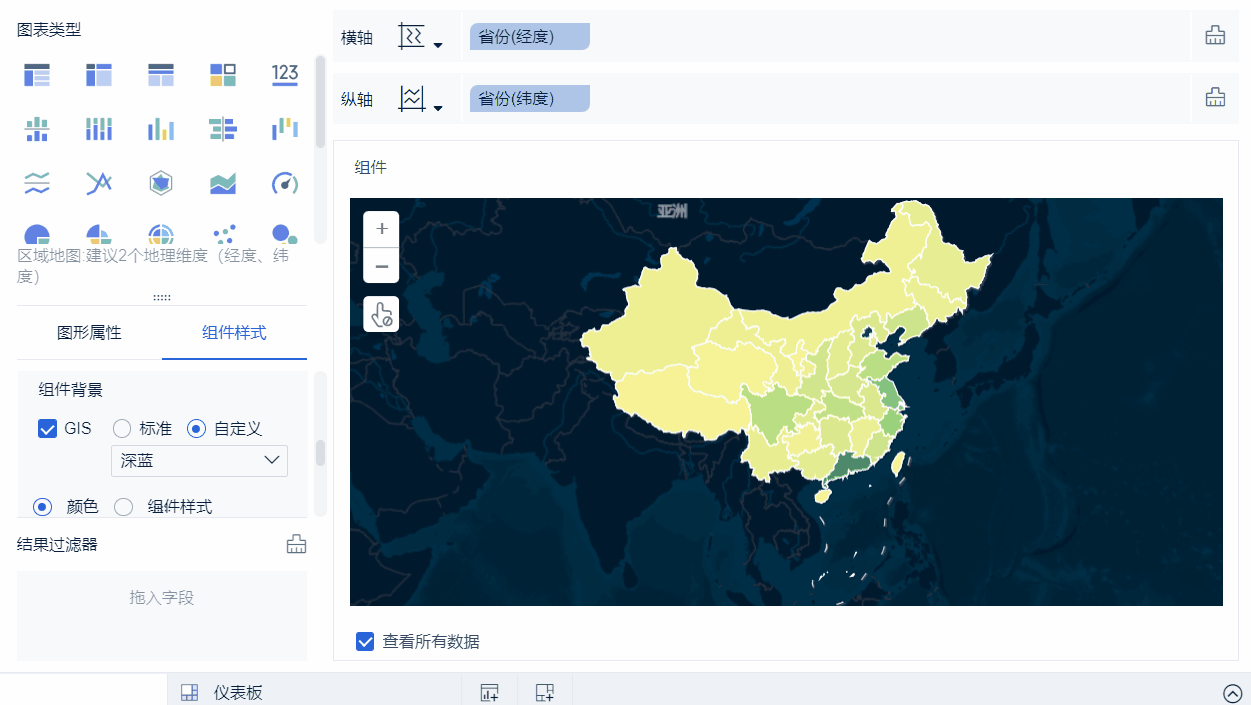Toggle the map hand selection tool
The height and width of the screenshot is (705, 1251).
pyautogui.click(x=381, y=314)
